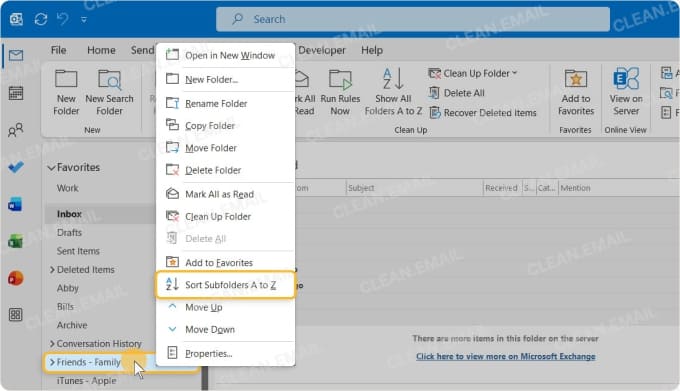Select the Sent Items folder

[x=78, y=251]
